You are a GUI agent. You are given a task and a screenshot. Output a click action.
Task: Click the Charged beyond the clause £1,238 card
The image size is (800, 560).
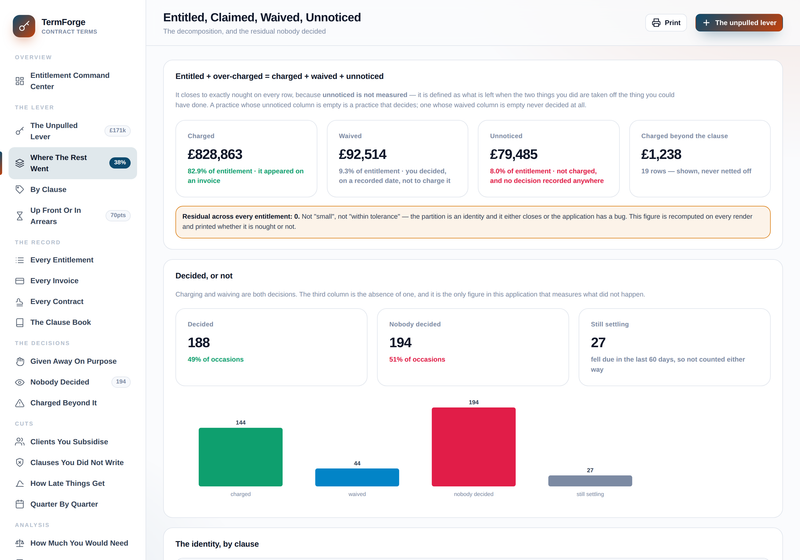click(x=699, y=159)
